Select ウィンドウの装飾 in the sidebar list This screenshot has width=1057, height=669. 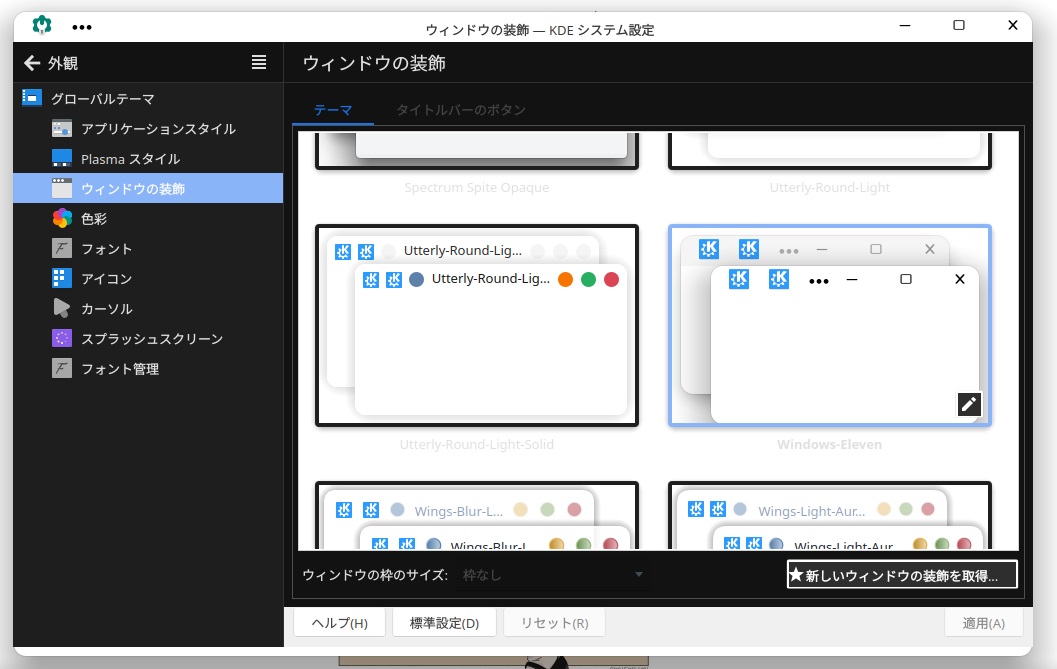point(148,188)
